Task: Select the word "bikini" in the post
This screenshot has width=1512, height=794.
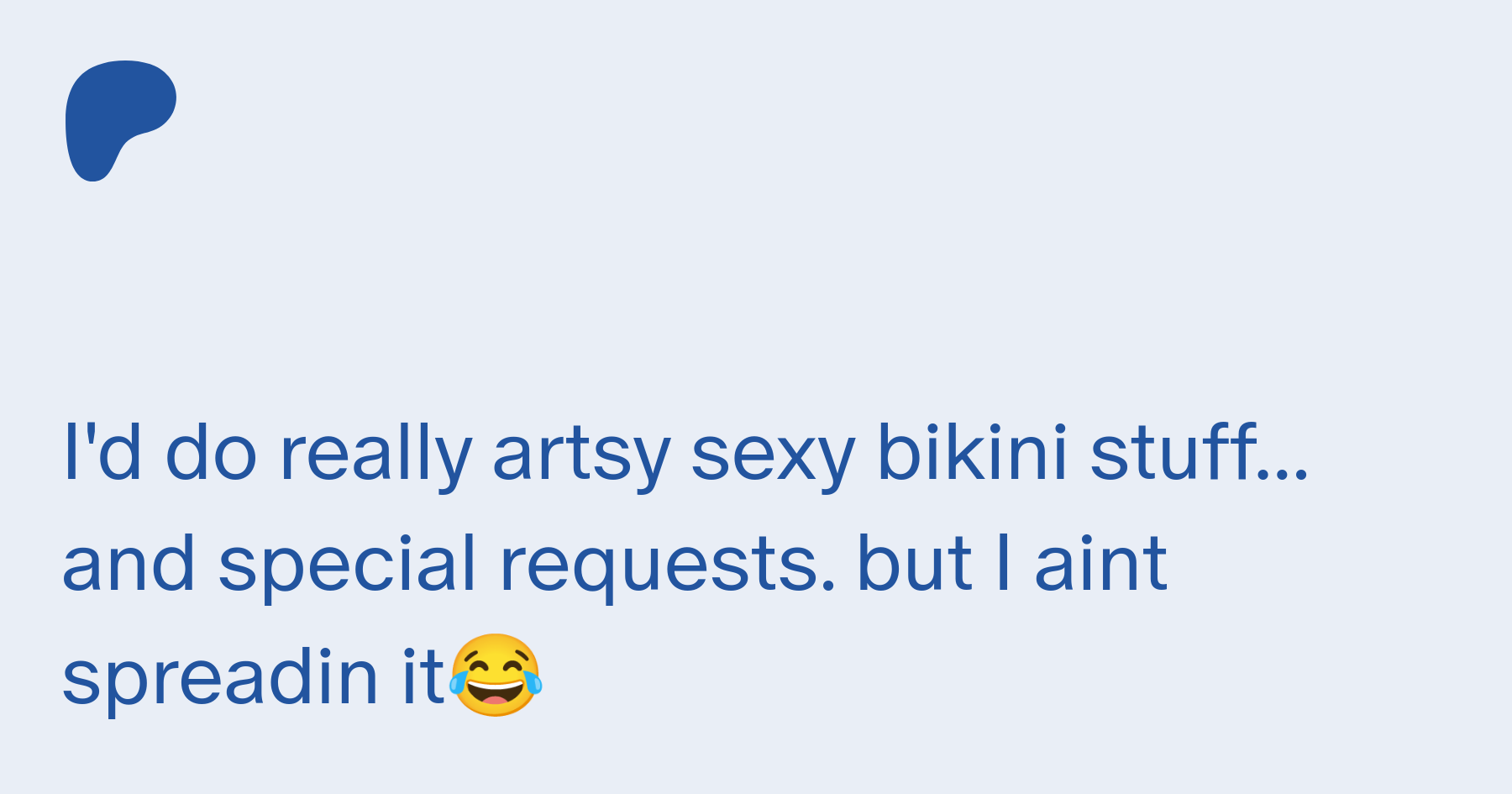Action: coord(972,452)
